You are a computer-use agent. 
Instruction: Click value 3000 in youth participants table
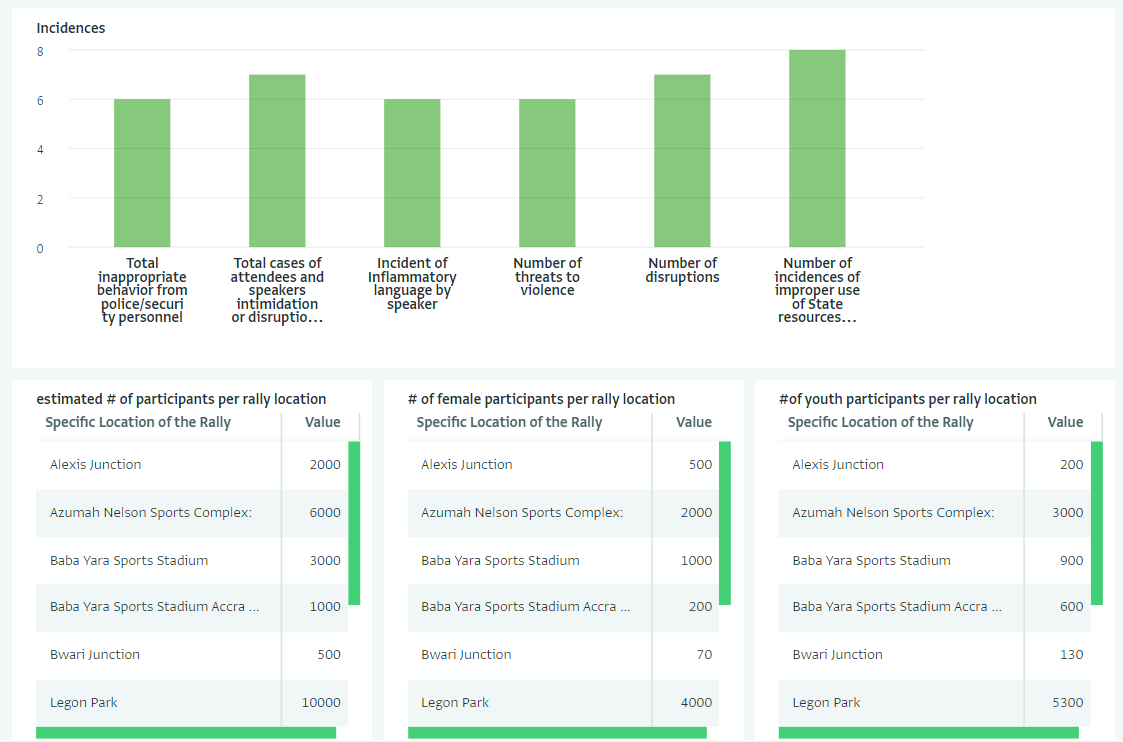click(x=1068, y=512)
